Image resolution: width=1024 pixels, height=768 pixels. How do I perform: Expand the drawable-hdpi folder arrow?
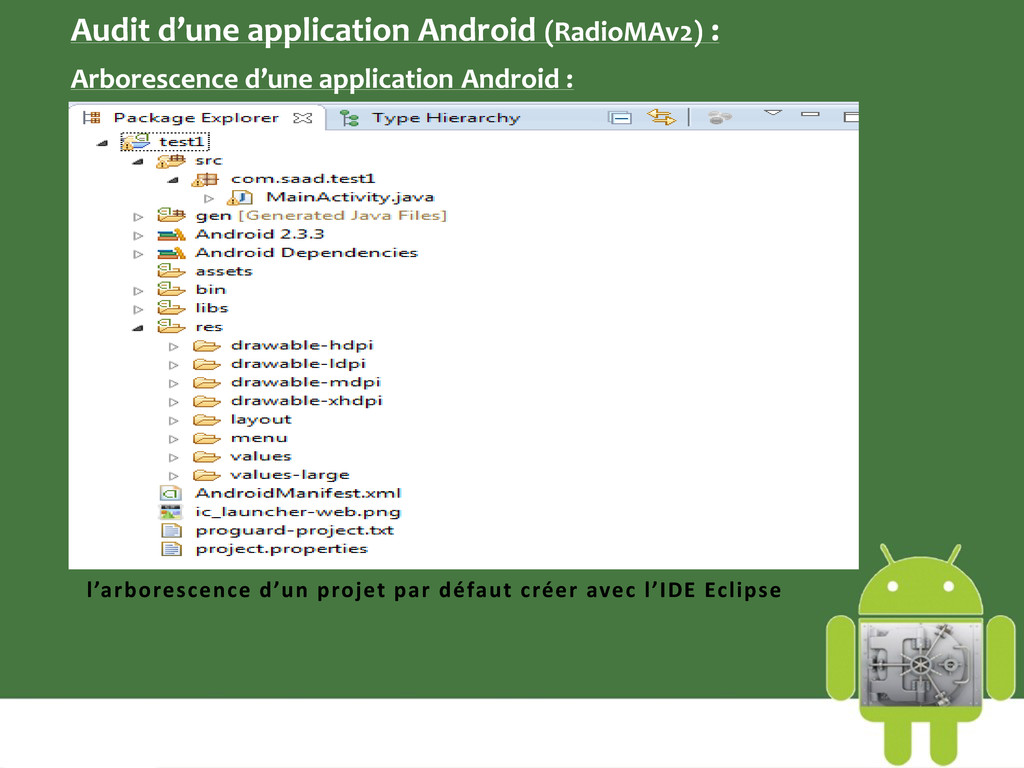[x=174, y=346]
